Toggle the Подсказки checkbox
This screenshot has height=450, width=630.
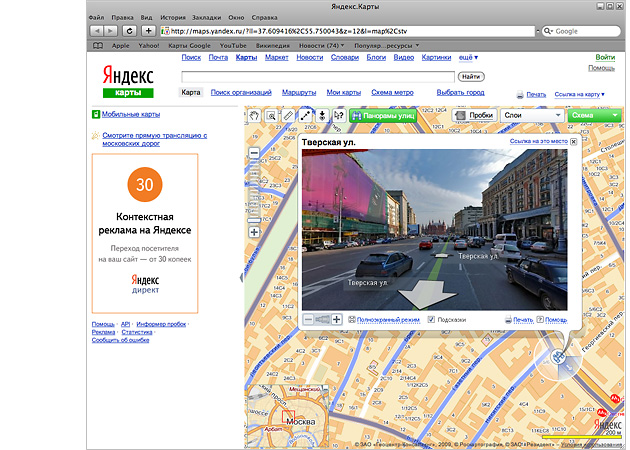(431, 319)
